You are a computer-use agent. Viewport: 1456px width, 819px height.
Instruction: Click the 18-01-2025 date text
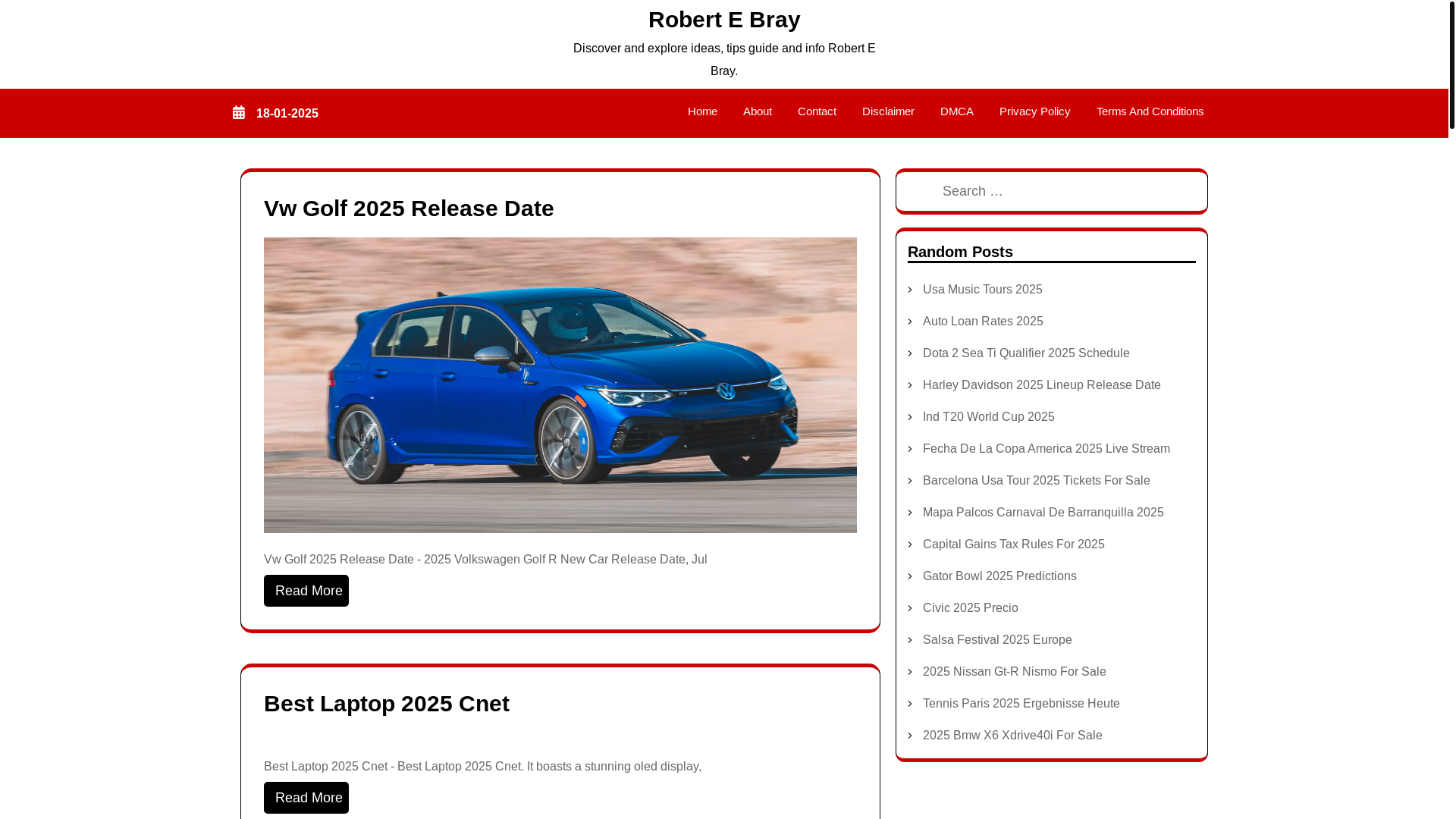[287, 114]
